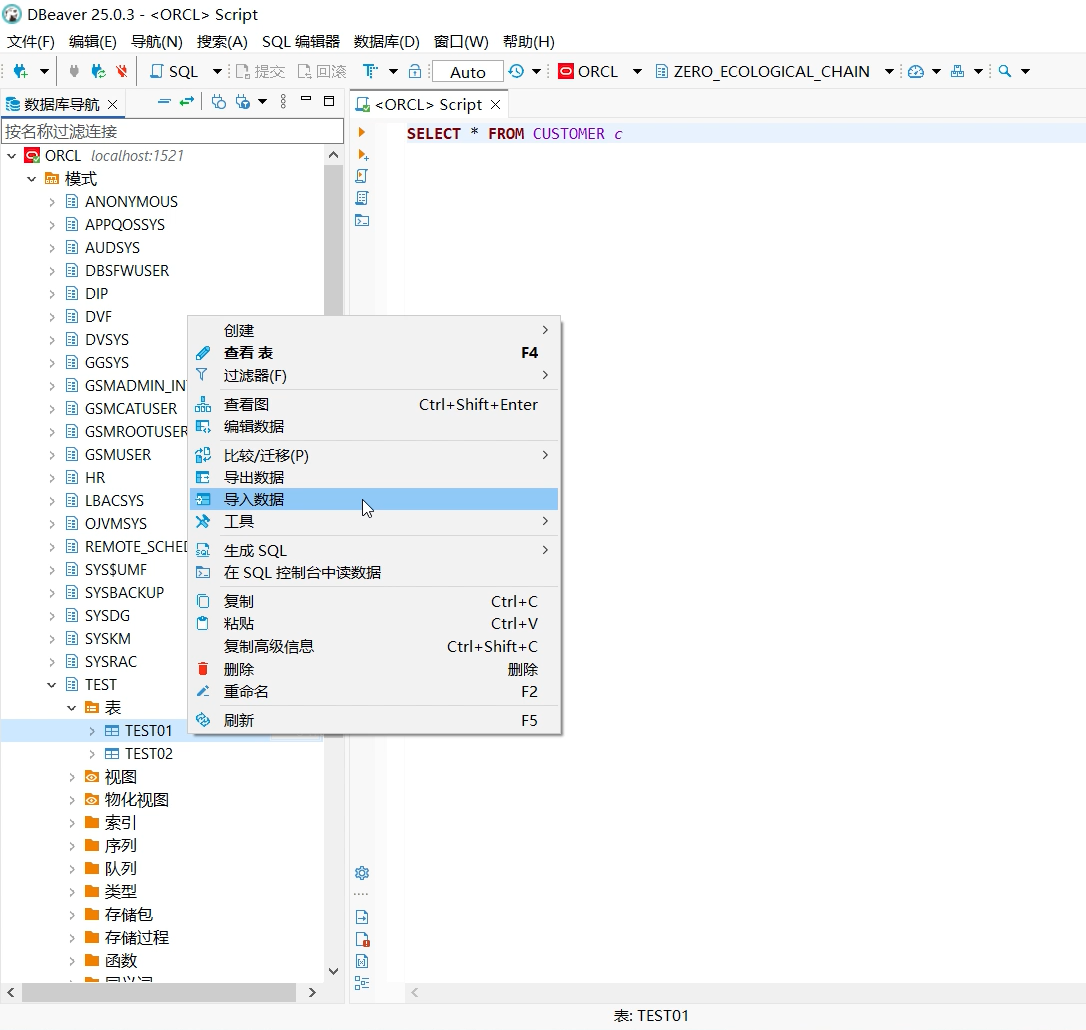
Task: Expand the 存储过程 folder
Action: pos(71,938)
